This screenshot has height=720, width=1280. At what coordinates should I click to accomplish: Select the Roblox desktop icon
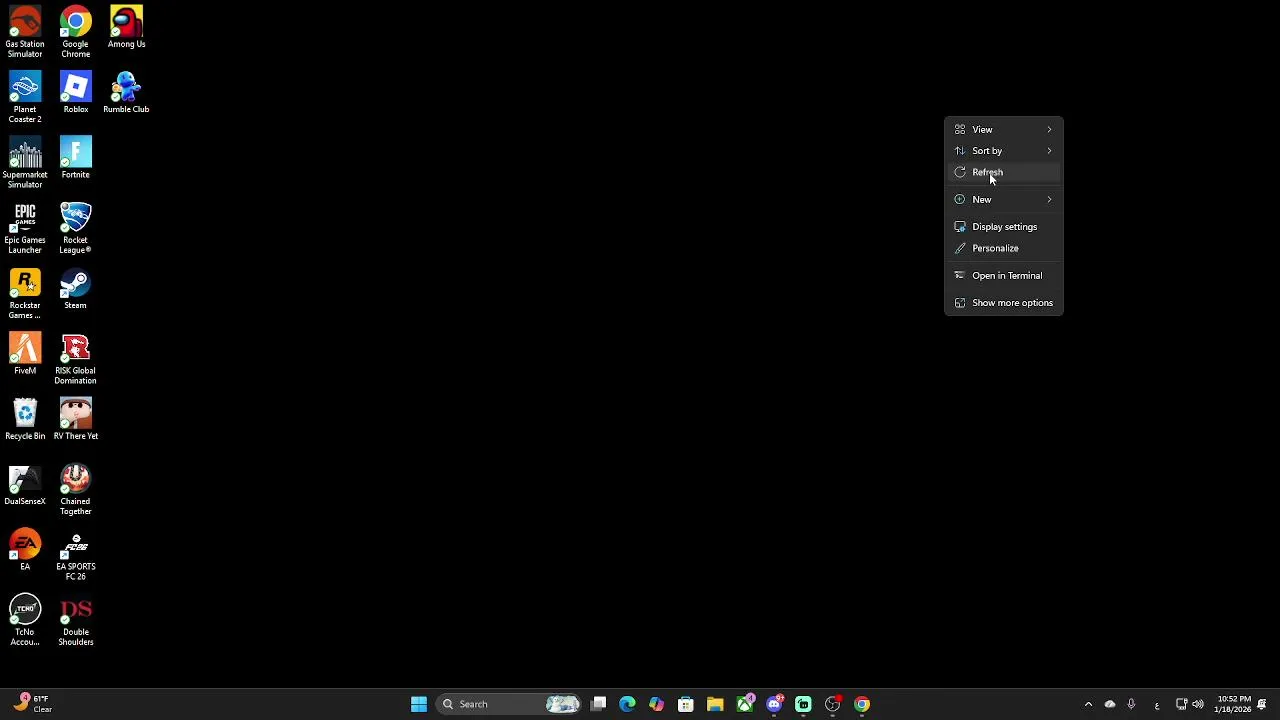click(75, 92)
